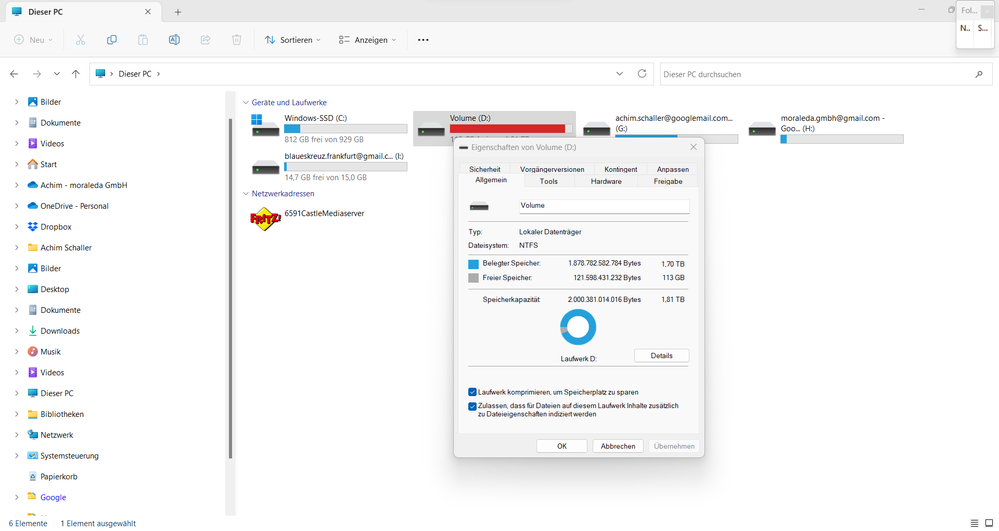Click the Share icon in toolbar

tap(205, 40)
